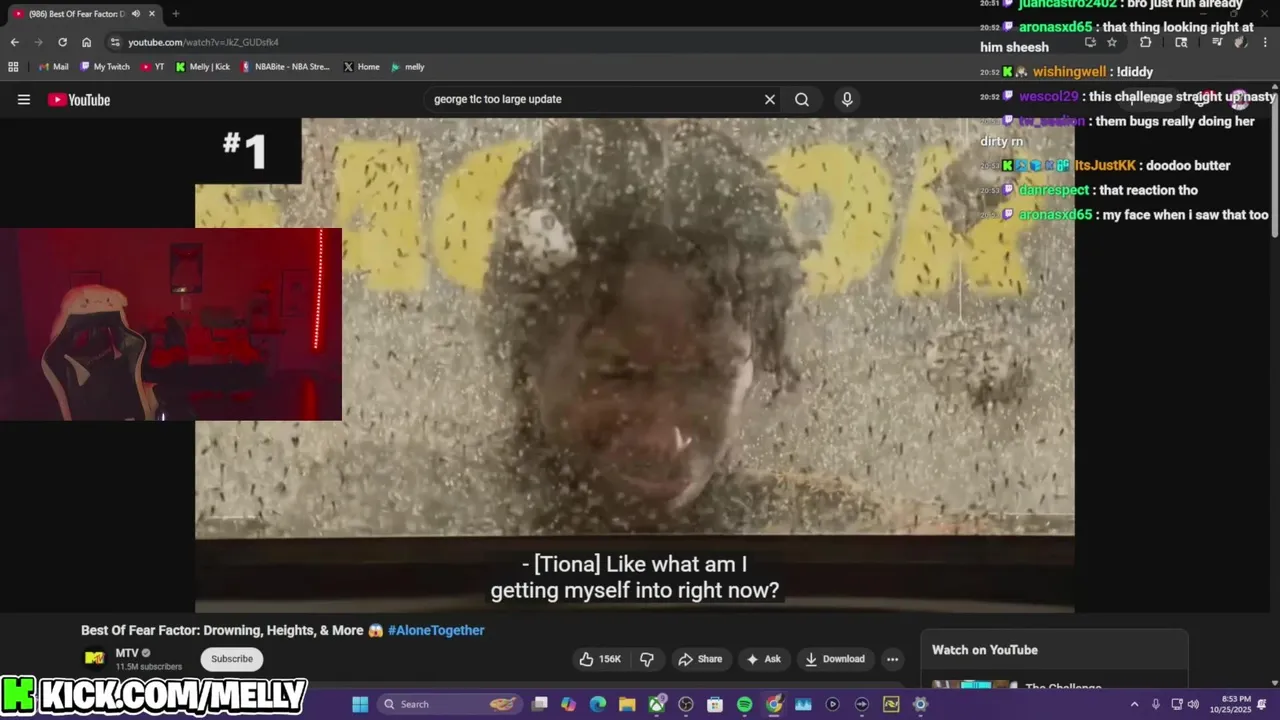Bookmark this page with the star

(x=1112, y=42)
